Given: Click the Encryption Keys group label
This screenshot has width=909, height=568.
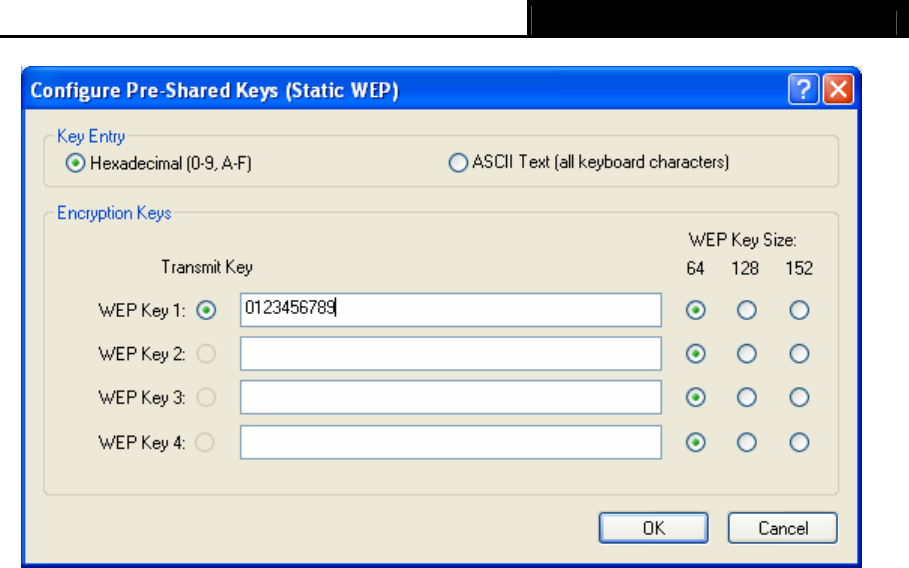Looking at the screenshot, I should (x=114, y=213).
